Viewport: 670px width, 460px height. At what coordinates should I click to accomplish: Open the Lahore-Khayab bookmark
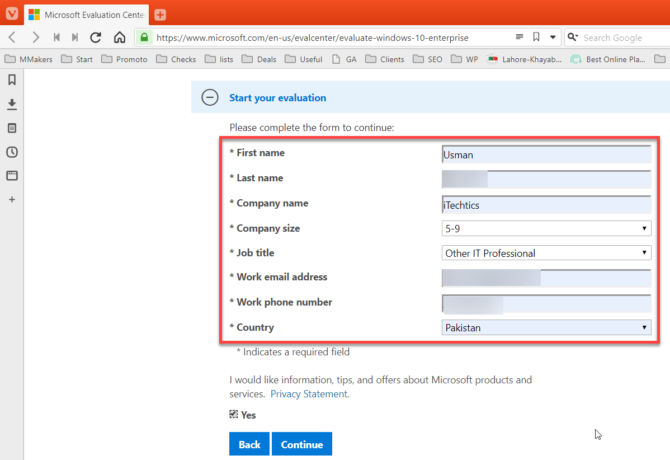coord(525,59)
